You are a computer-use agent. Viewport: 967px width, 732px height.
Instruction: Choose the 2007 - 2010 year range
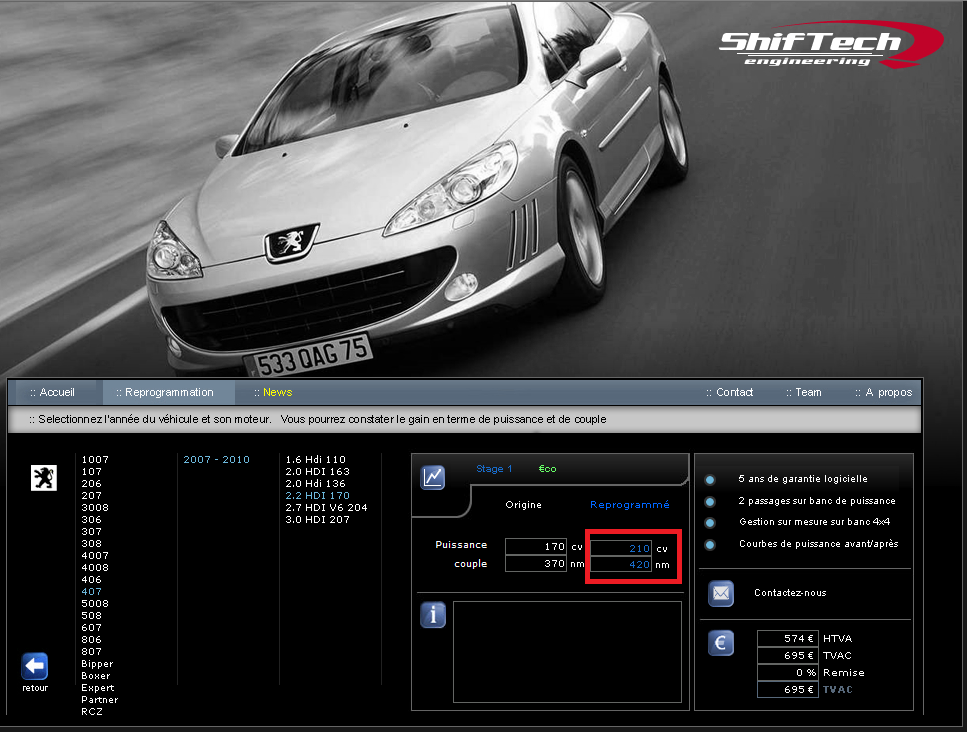coord(216,460)
